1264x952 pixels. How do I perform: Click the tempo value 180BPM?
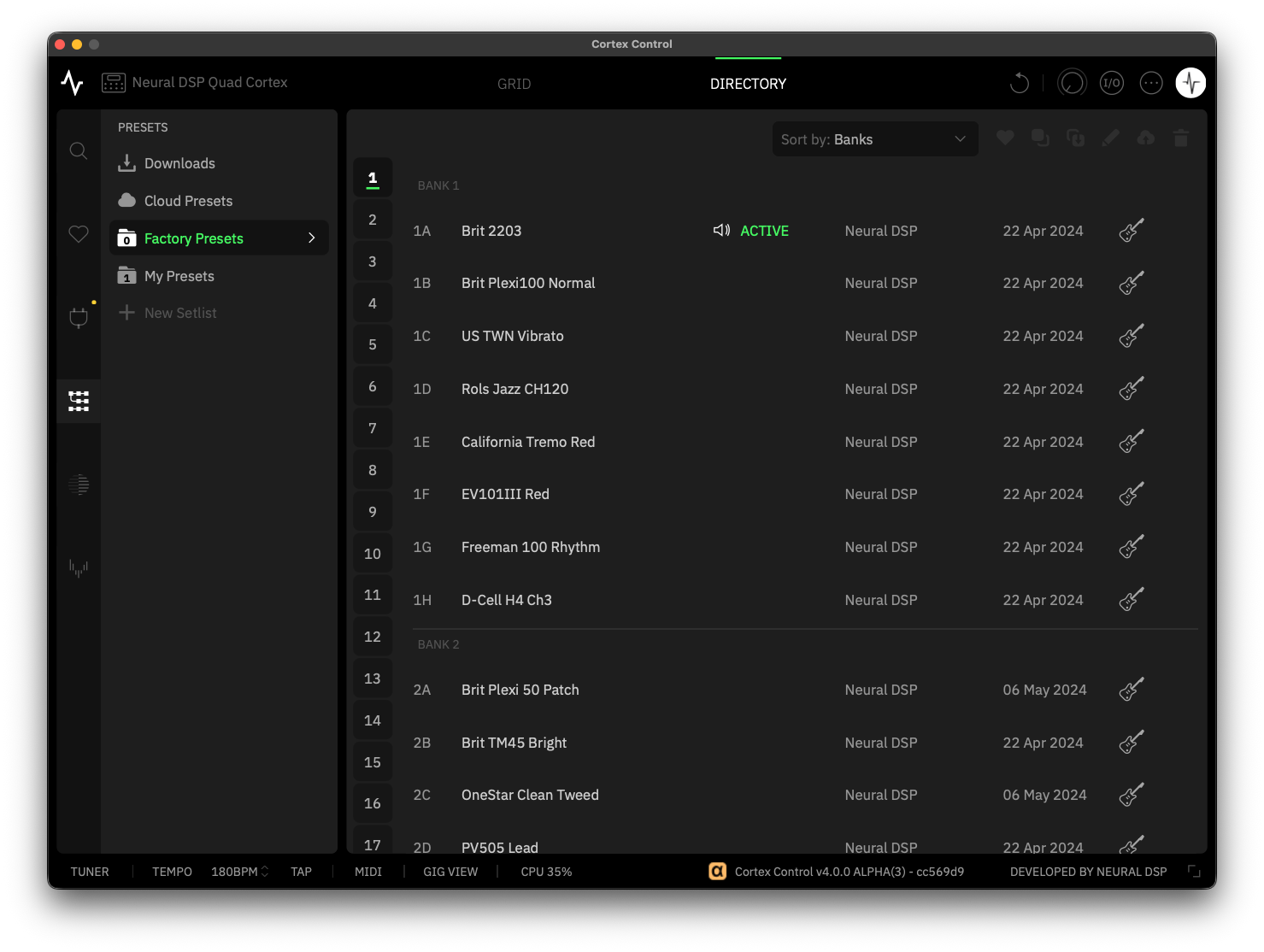(234, 872)
